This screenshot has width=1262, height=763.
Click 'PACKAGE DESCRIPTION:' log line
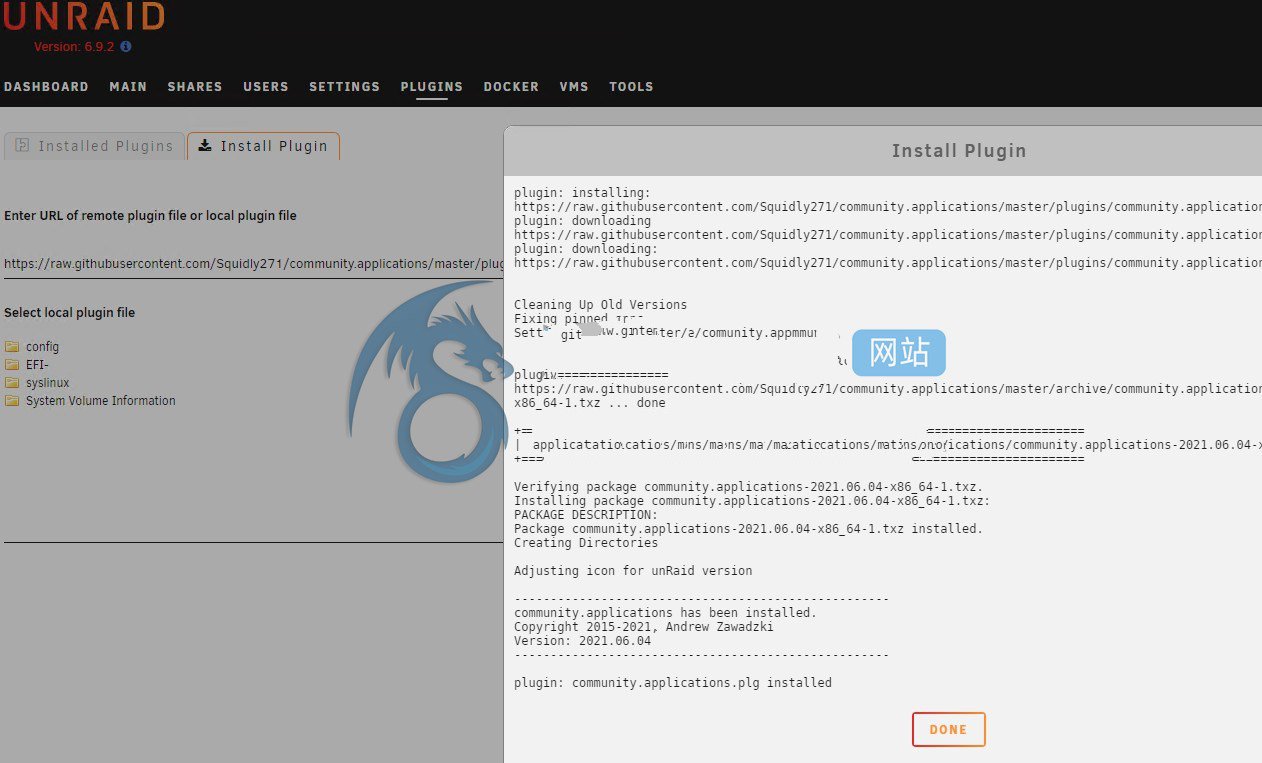click(x=586, y=515)
